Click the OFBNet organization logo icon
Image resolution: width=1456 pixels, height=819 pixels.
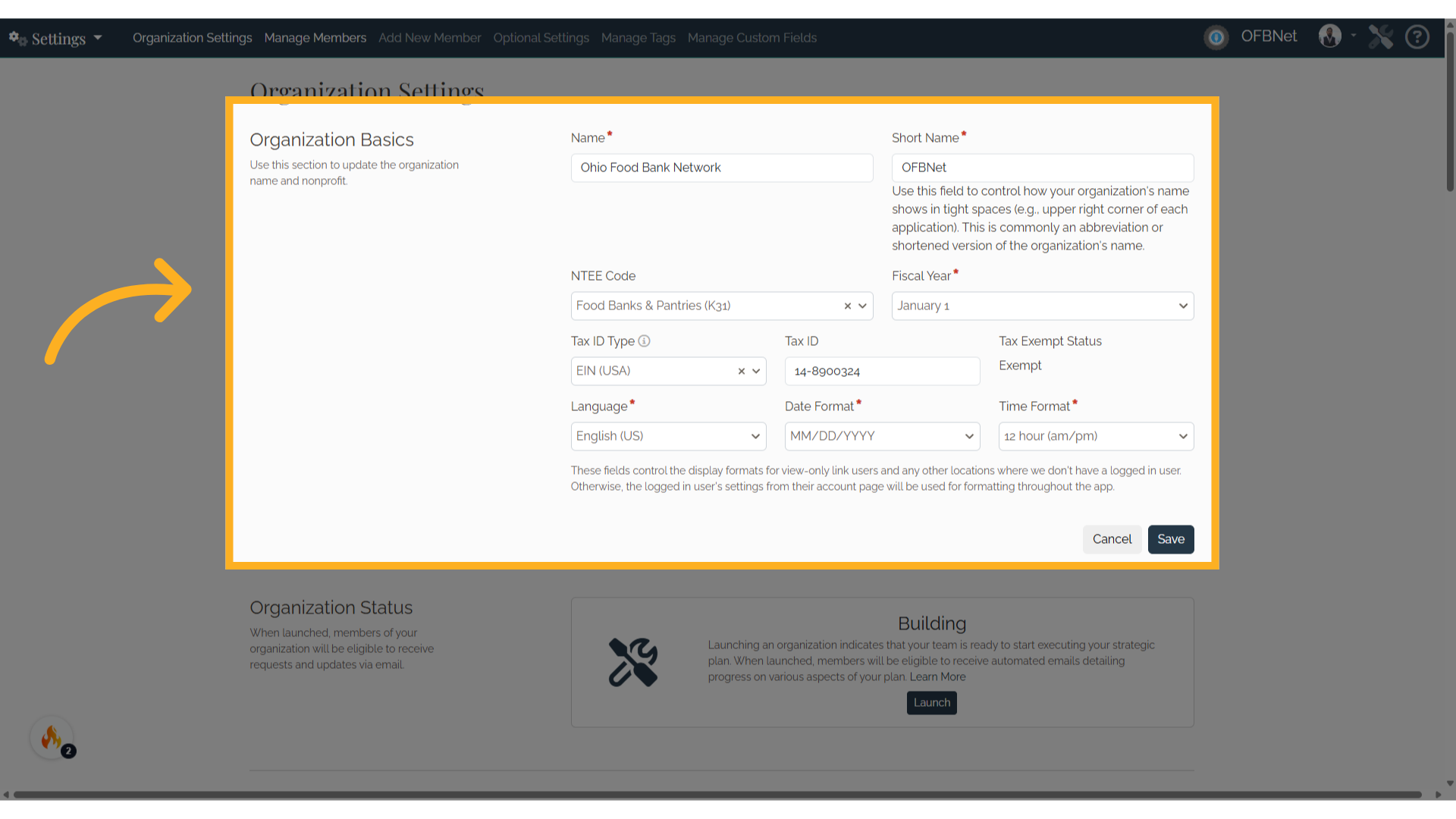pyautogui.click(x=1216, y=37)
